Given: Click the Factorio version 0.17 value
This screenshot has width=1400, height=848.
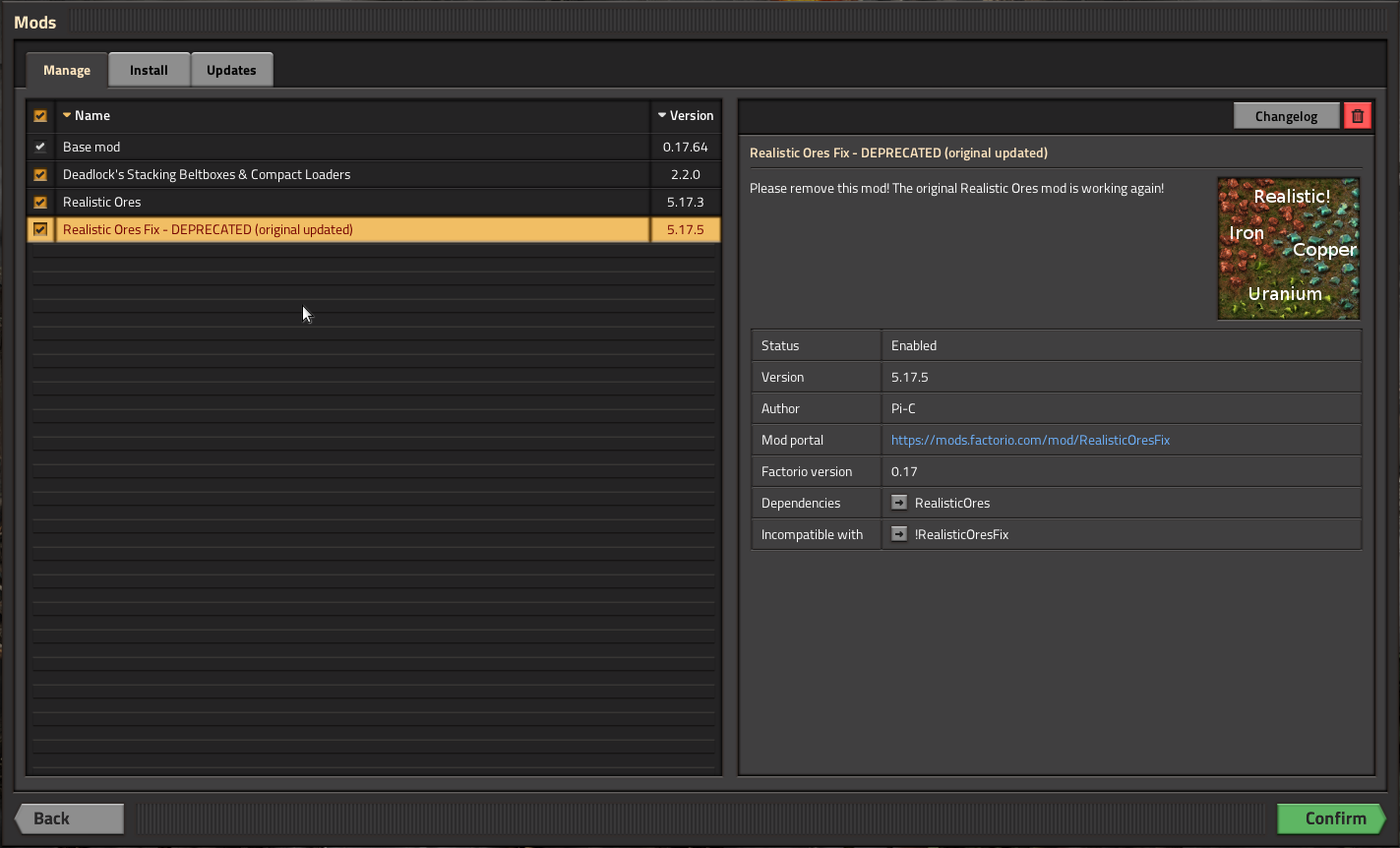Looking at the screenshot, I should 904,471.
